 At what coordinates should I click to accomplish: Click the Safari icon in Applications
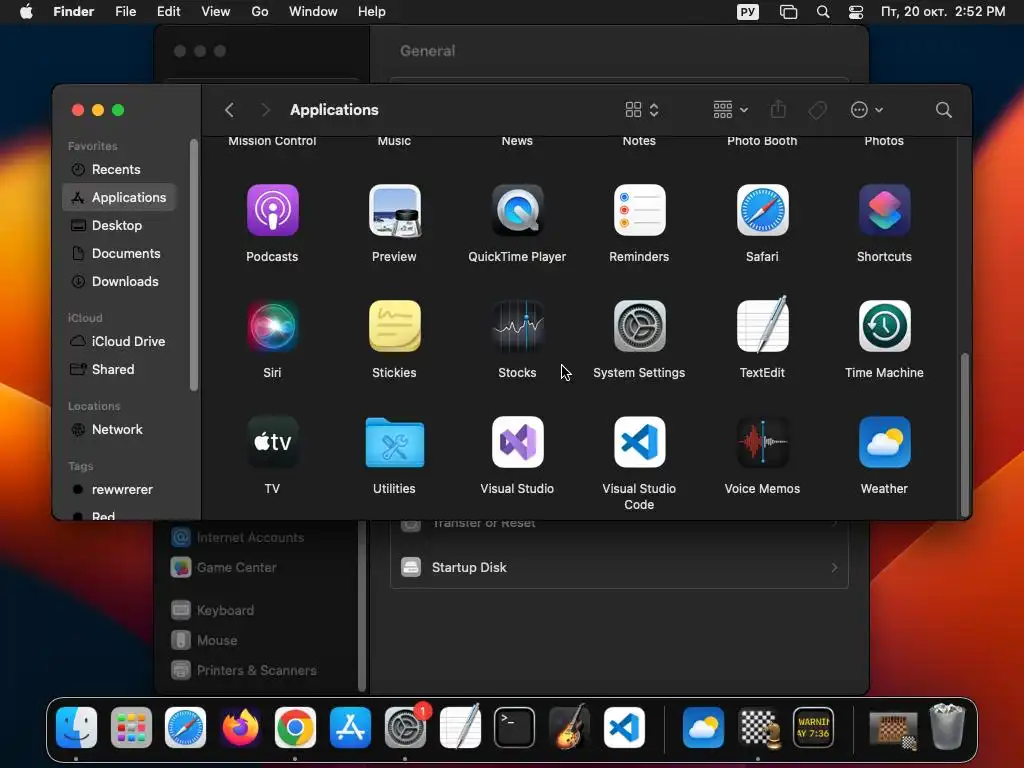point(762,210)
